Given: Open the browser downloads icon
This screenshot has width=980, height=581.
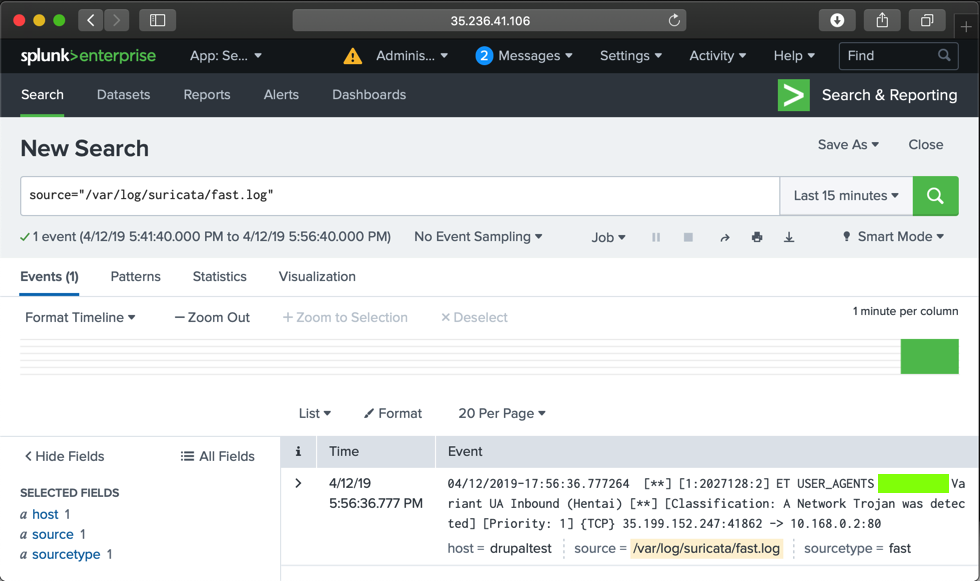Looking at the screenshot, I should (837, 20).
